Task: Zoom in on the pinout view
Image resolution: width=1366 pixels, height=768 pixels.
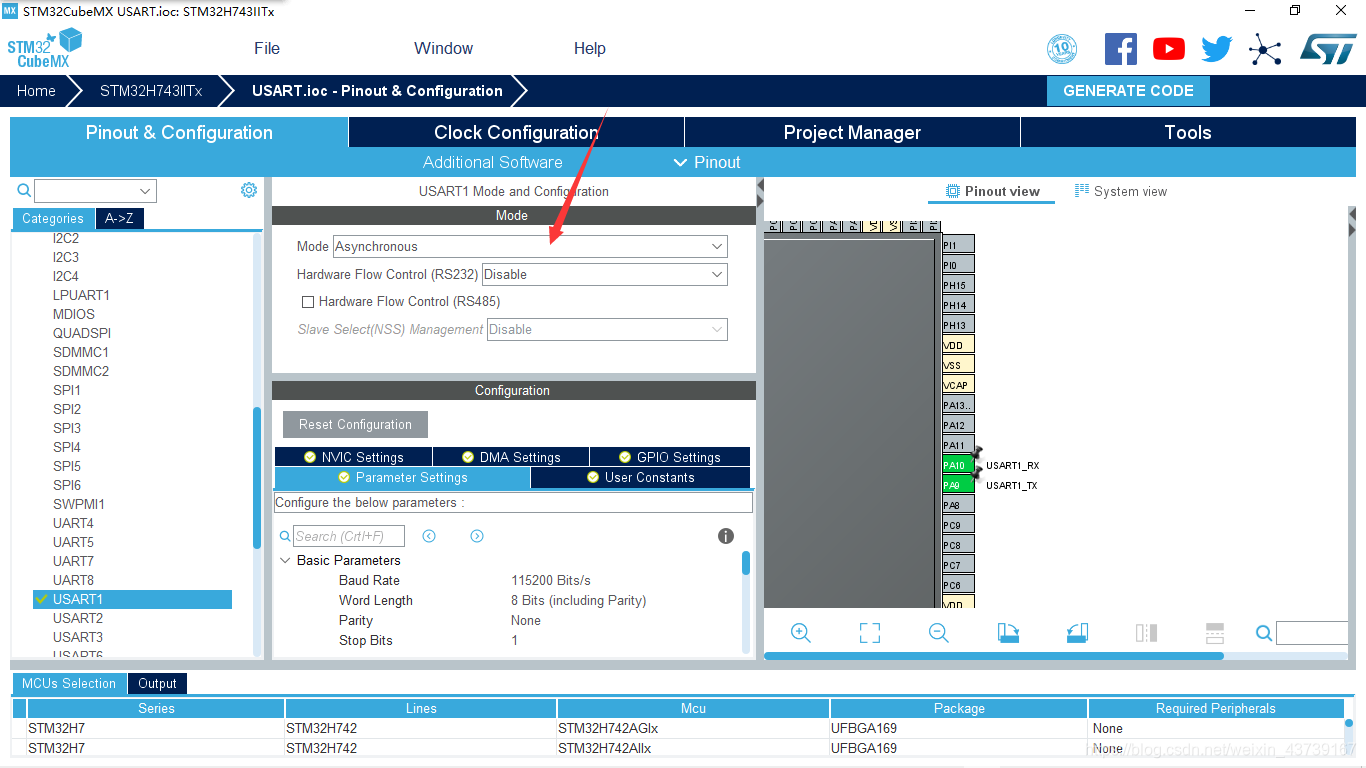Action: click(x=800, y=633)
